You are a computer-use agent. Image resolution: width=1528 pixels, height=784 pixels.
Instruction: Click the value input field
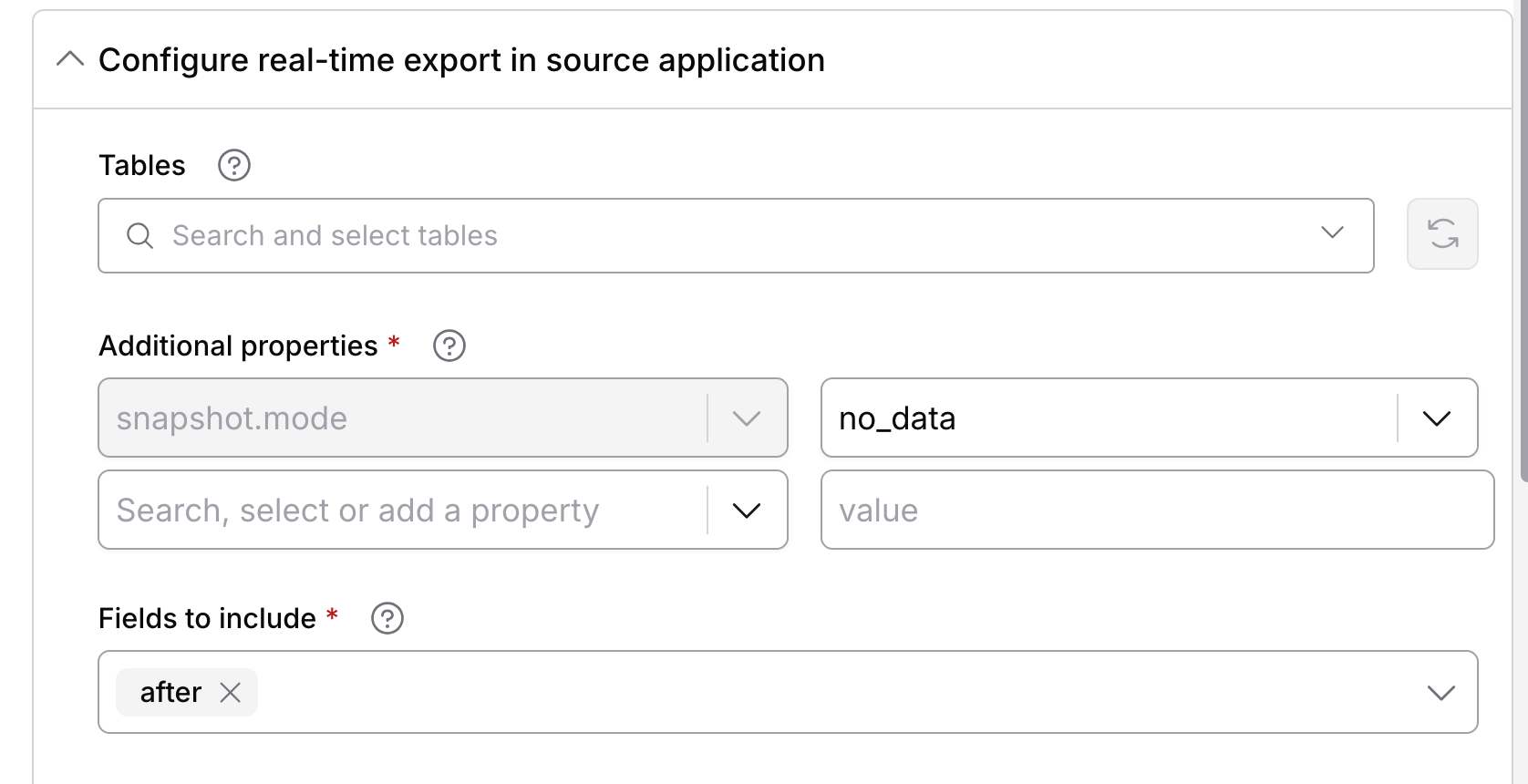point(1157,510)
